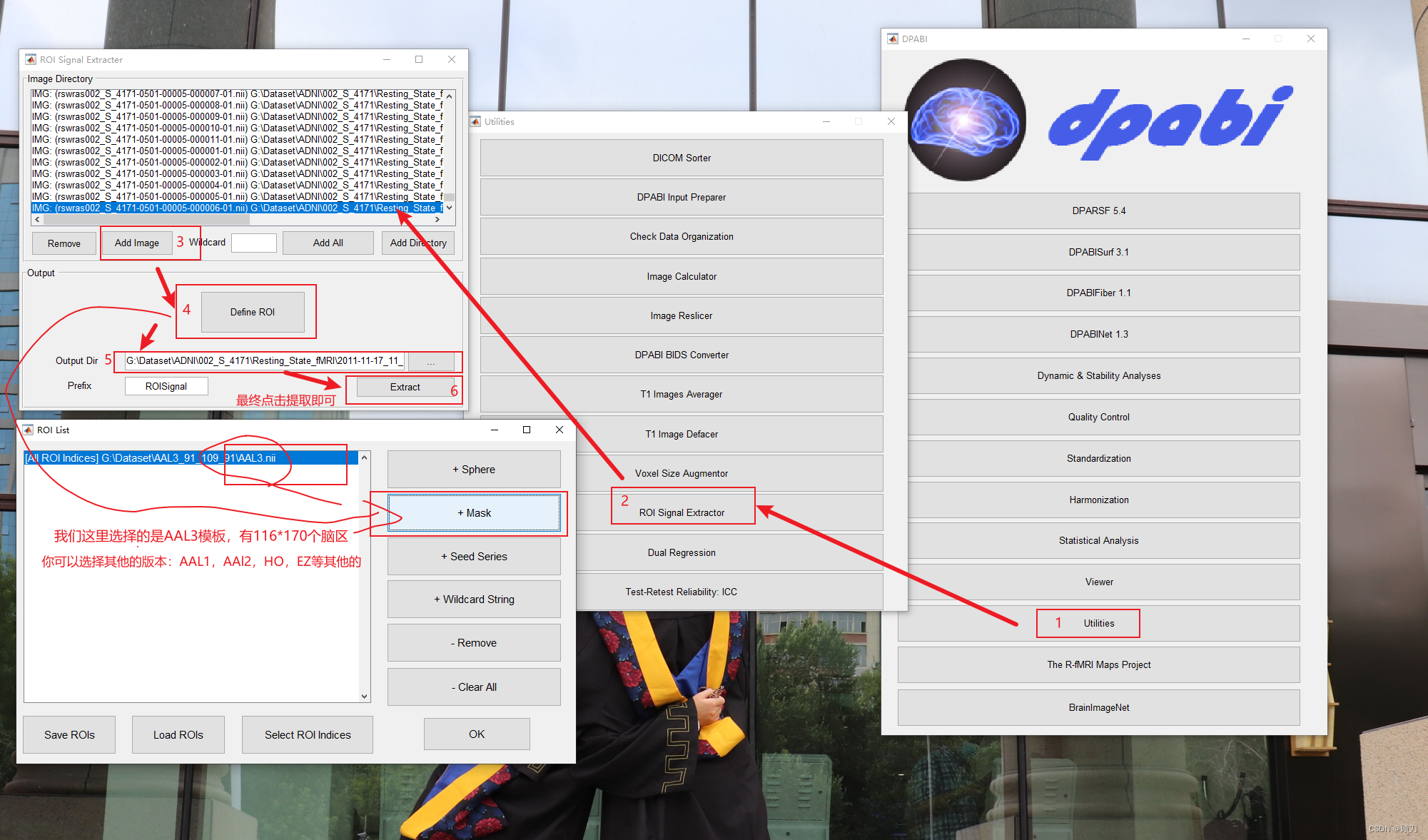Launch DPABINet 1.3
Viewport: 1428px width, 840px height.
1098,334
